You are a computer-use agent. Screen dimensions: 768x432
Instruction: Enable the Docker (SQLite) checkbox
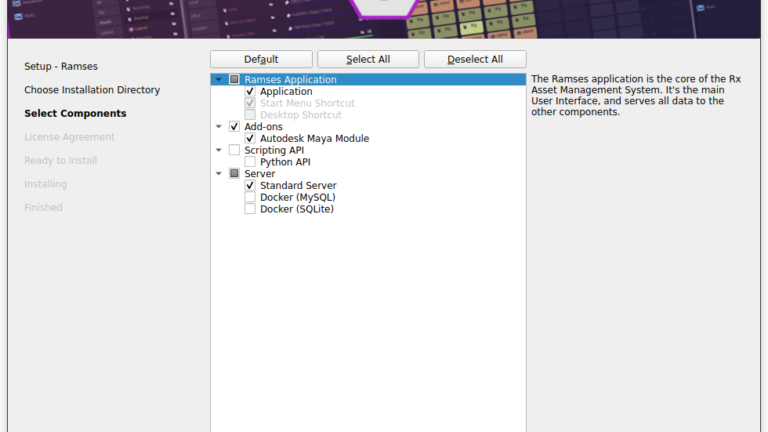coord(250,209)
